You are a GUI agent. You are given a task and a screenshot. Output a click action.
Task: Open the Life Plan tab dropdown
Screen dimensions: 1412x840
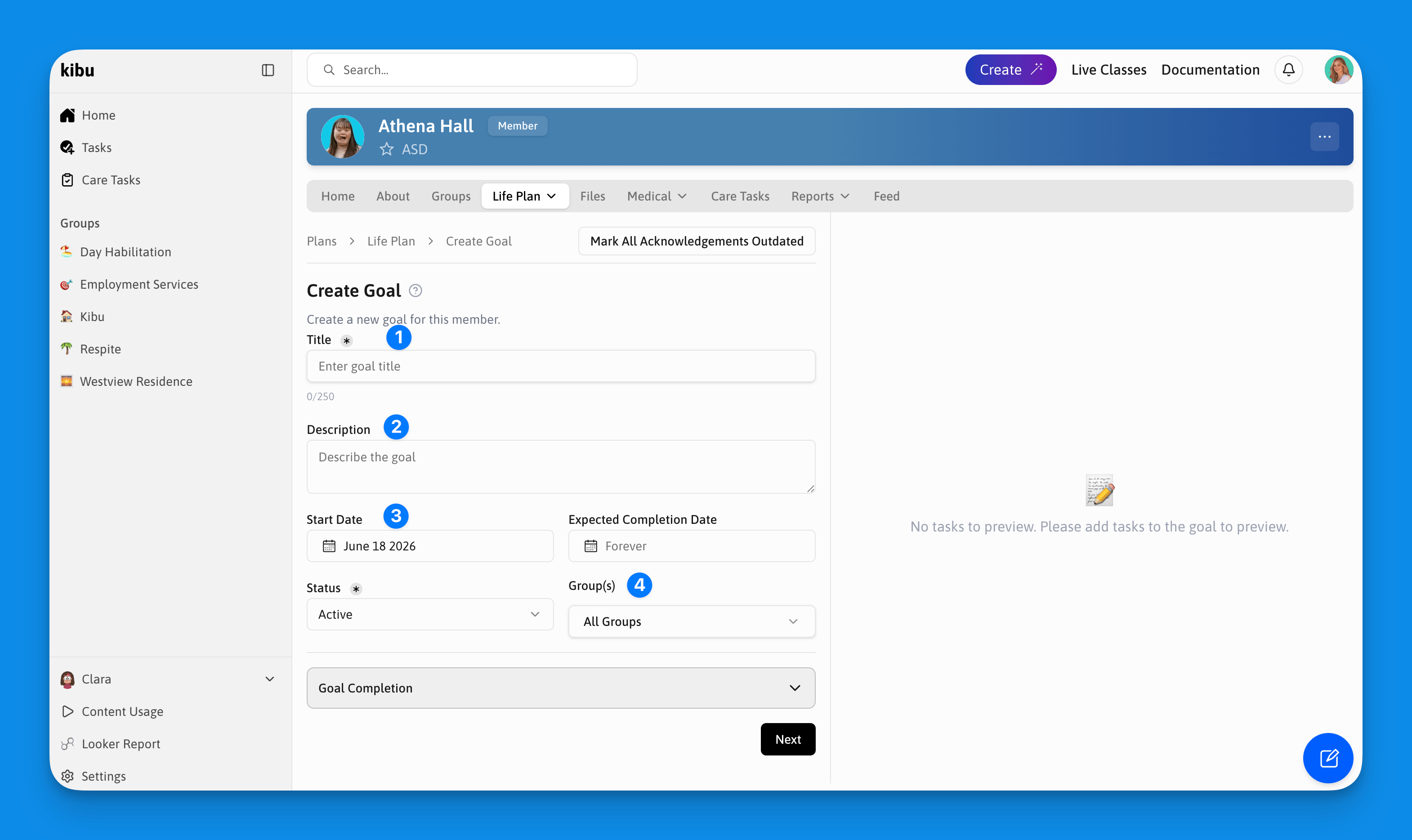pyautogui.click(x=525, y=196)
